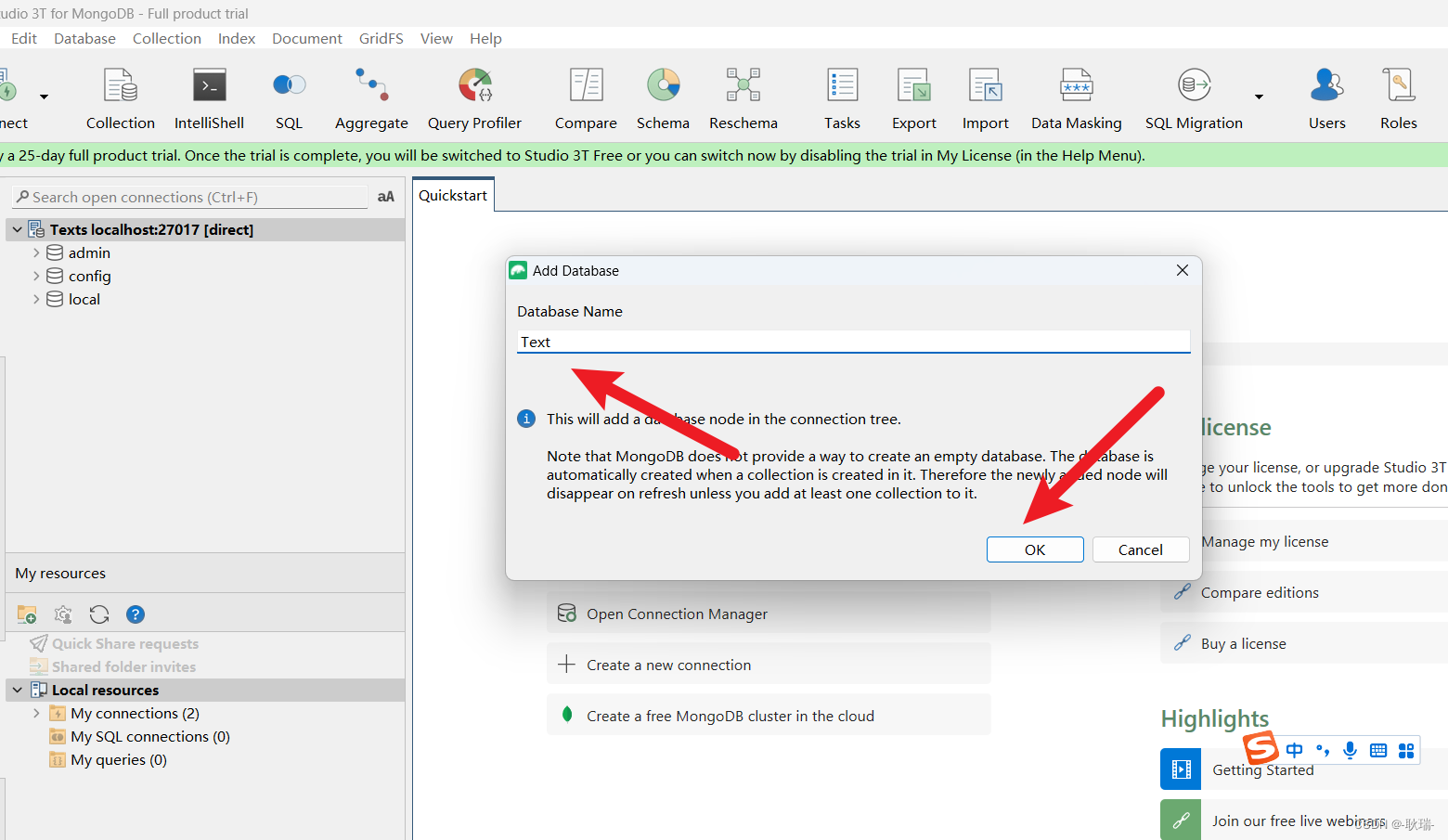Viewport: 1448px width, 840px height.
Task: Open the Tasks manager
Action: (x=842, y=98)
